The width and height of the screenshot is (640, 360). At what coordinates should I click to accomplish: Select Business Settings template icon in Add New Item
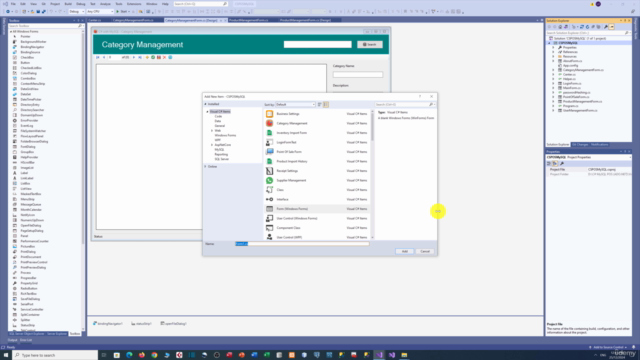click(x=269, y=114)
